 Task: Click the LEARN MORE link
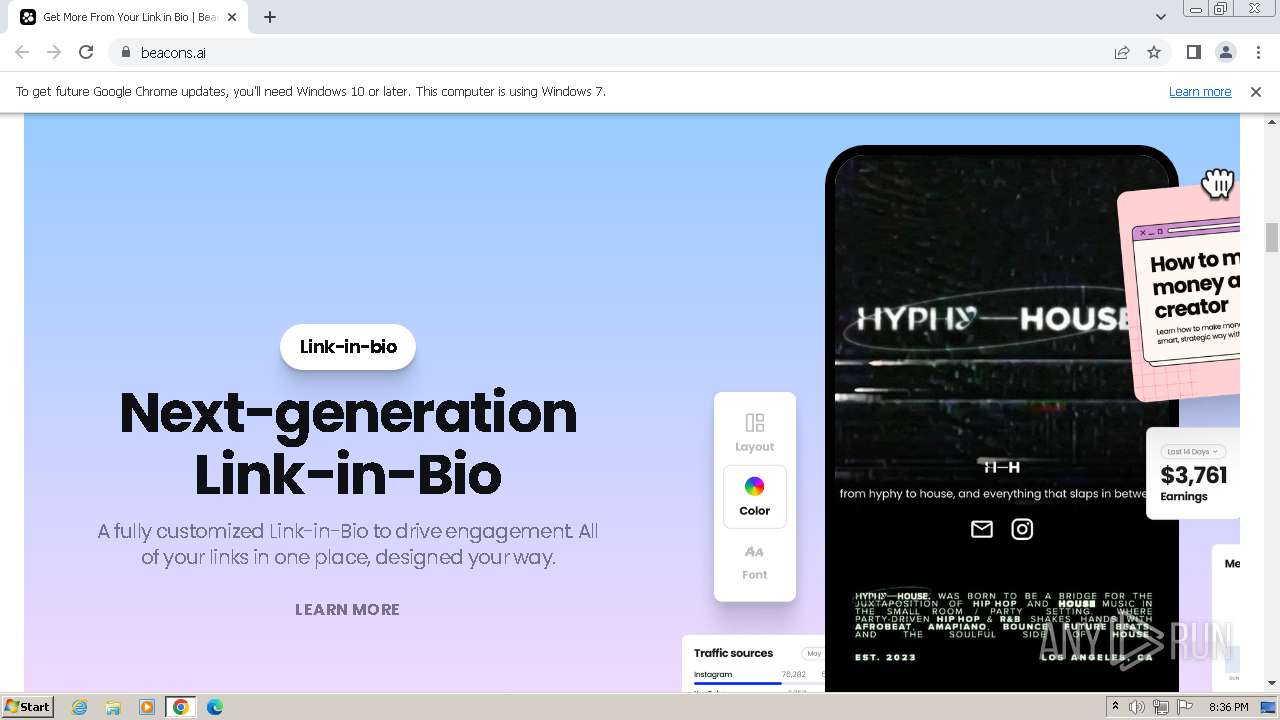[347, 609]
